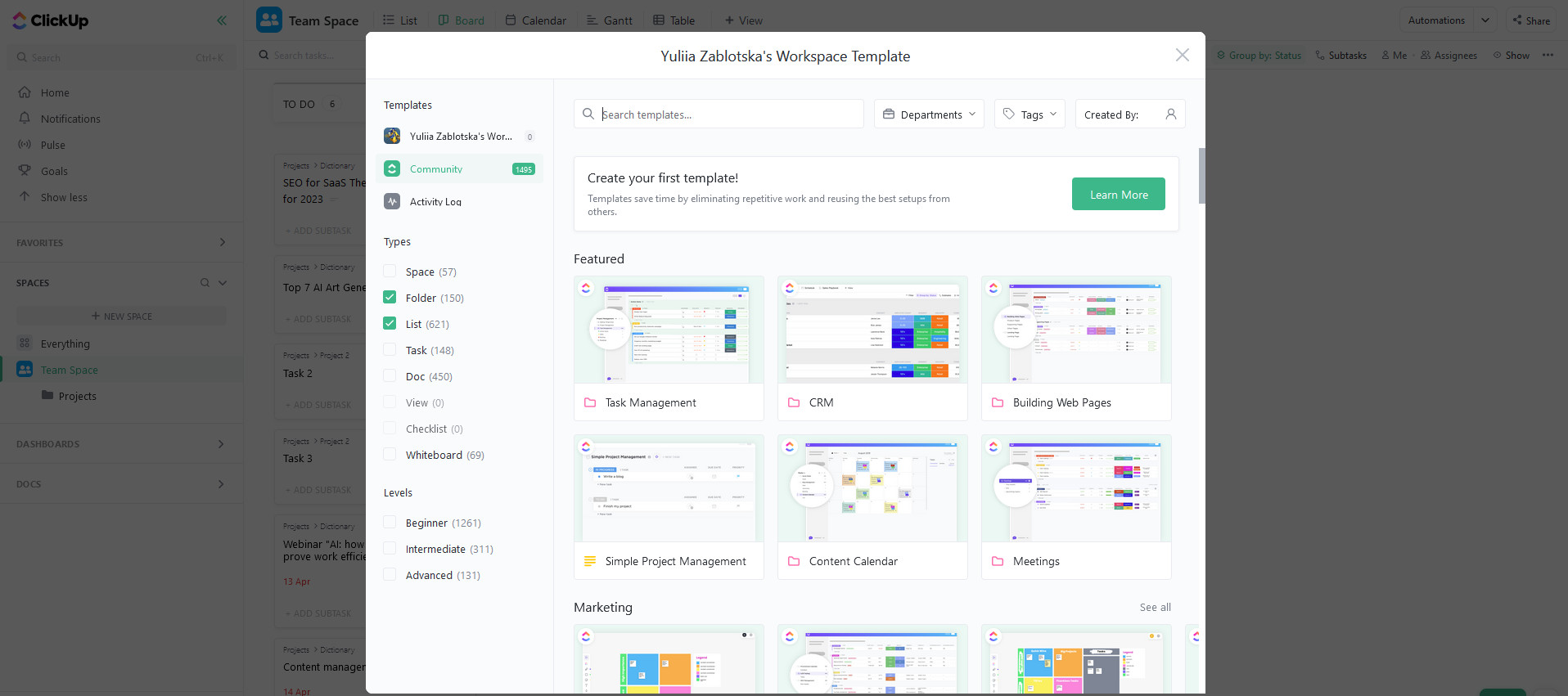Select Yuliia Zablotska's Workspace templates
1568x696 pixels.
[459, 136]
